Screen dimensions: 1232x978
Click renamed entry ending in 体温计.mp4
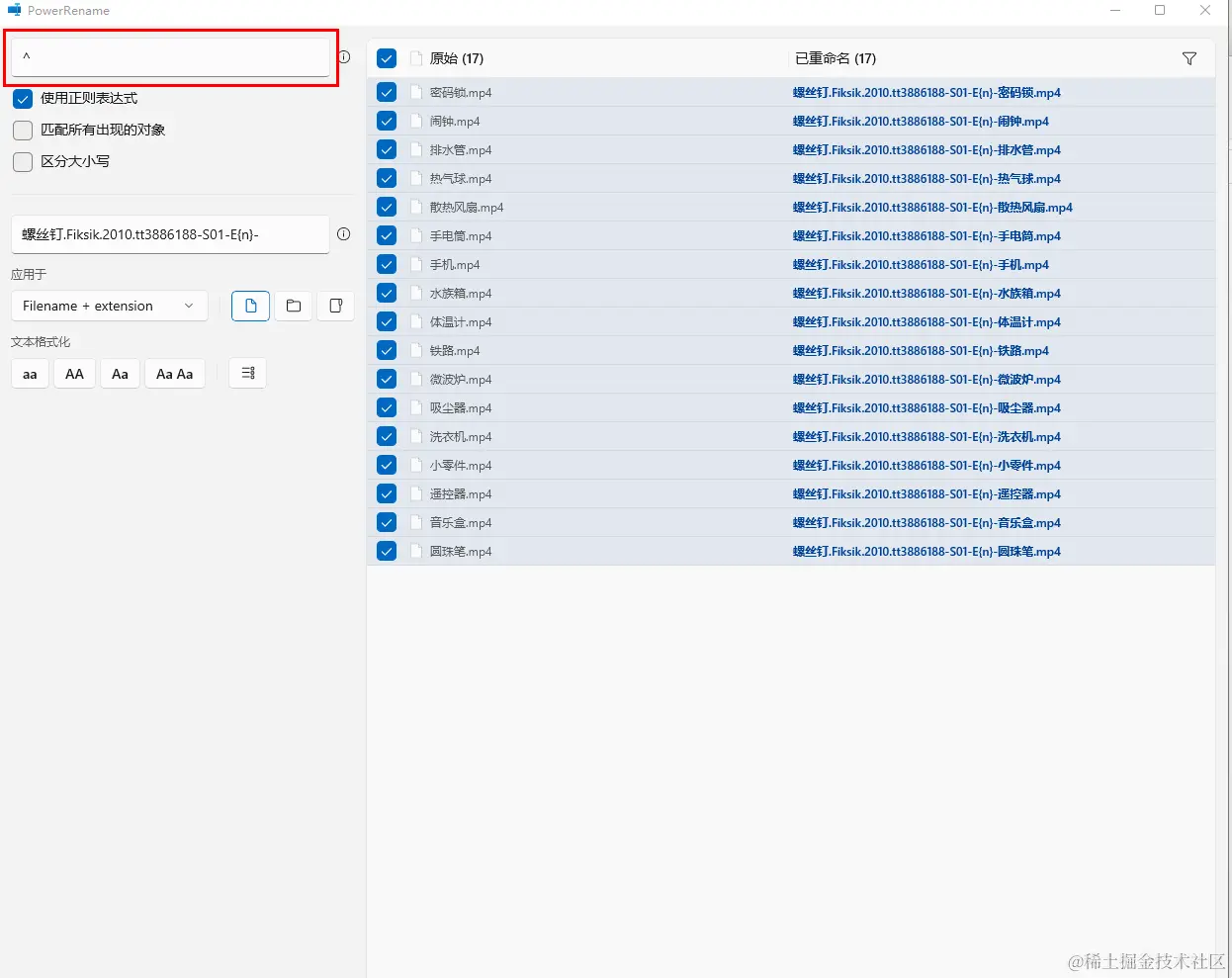click(926, 322)
